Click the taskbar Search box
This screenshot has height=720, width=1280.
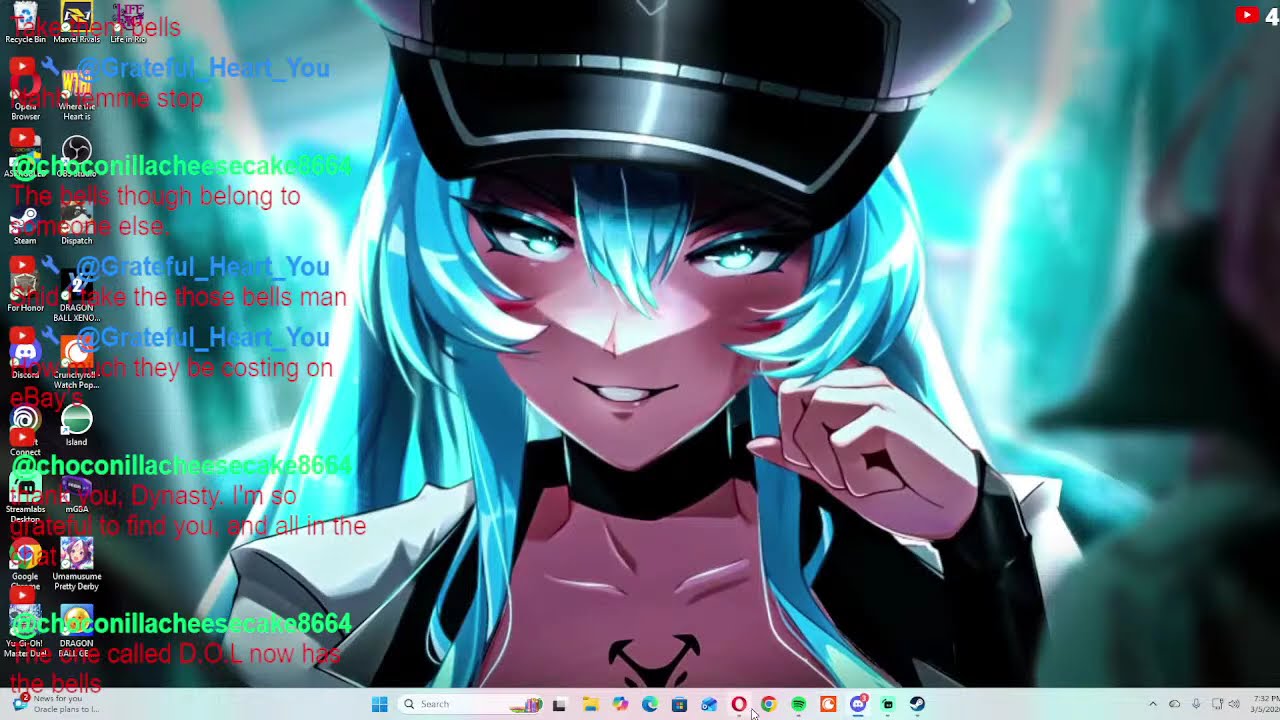pos(468,704)
